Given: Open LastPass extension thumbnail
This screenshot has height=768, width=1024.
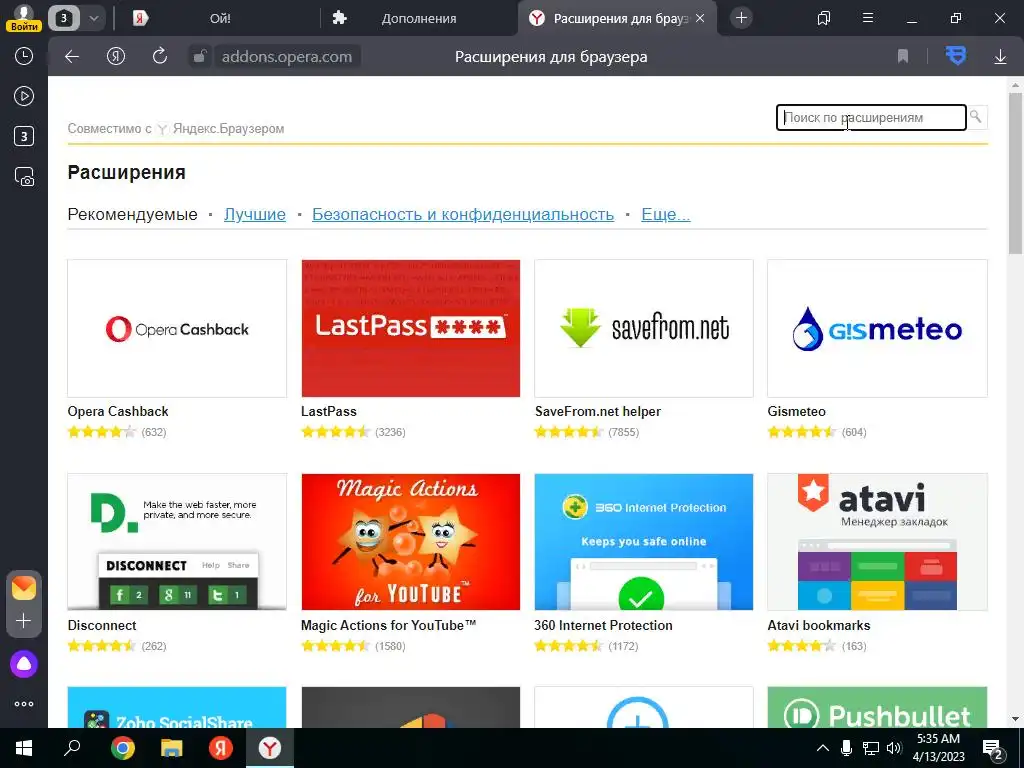Looking at the screenshot, I should 410,328.
